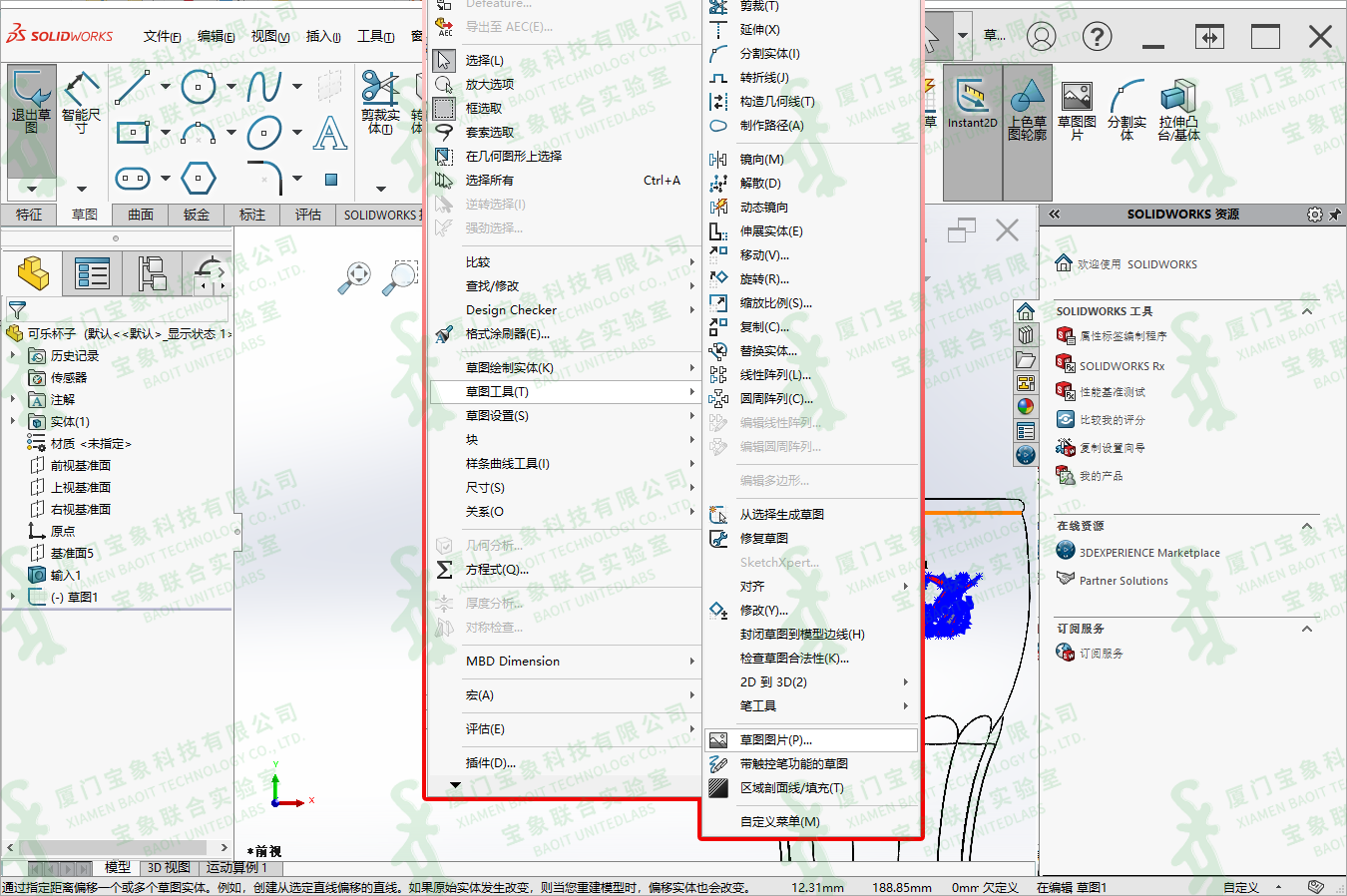Viewport: 1347px width, 896px height.
Task: Collapse the SOLIDWORKS 工具 section
Action: pyautogui.click(x=1307, y=311)
